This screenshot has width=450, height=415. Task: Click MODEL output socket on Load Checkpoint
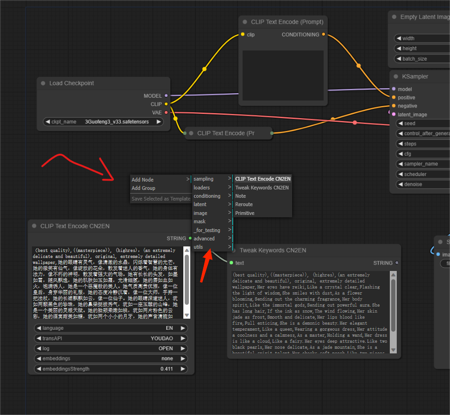tap(166, 96)
